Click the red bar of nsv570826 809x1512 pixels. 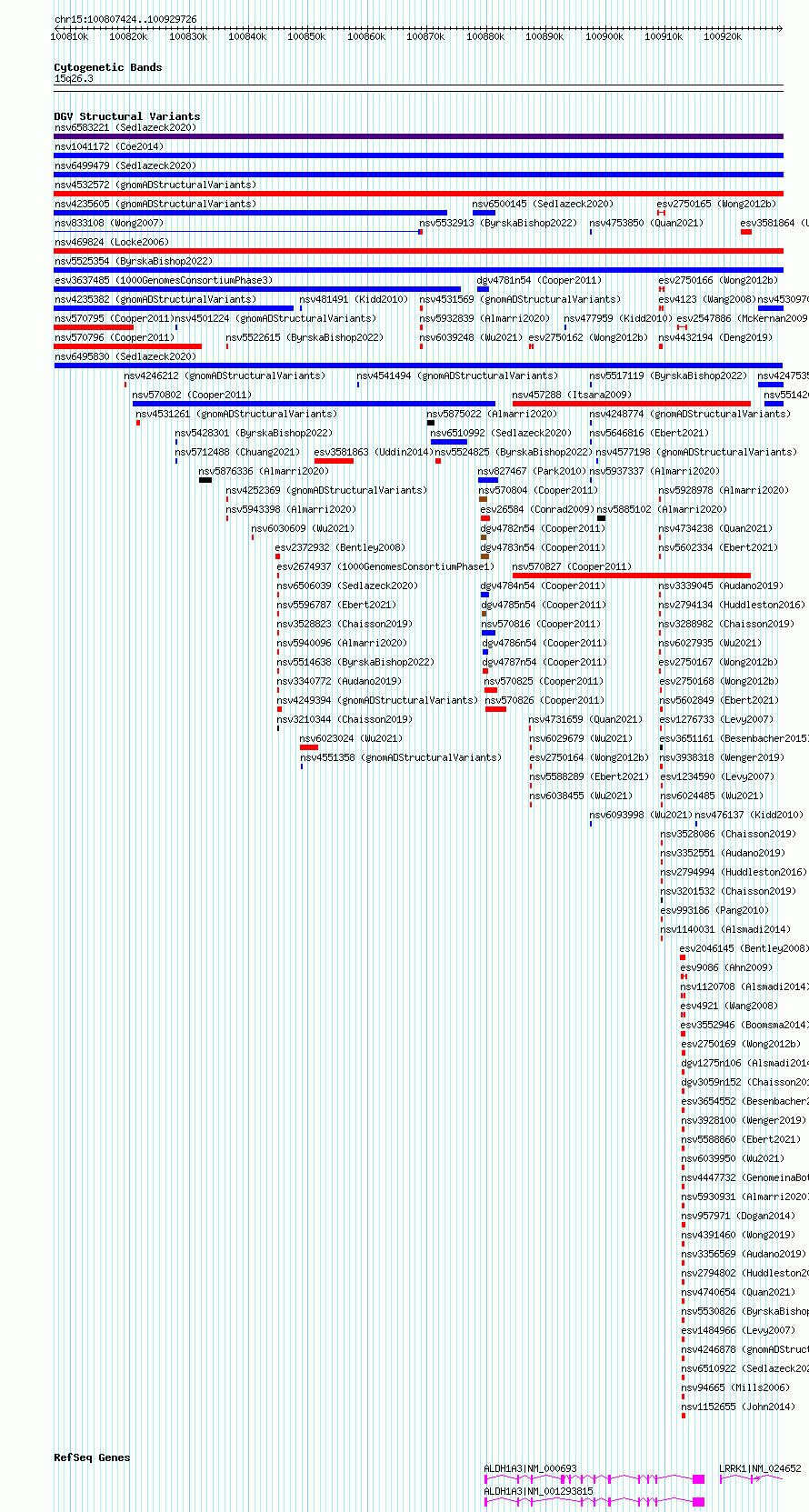point(495,709)
